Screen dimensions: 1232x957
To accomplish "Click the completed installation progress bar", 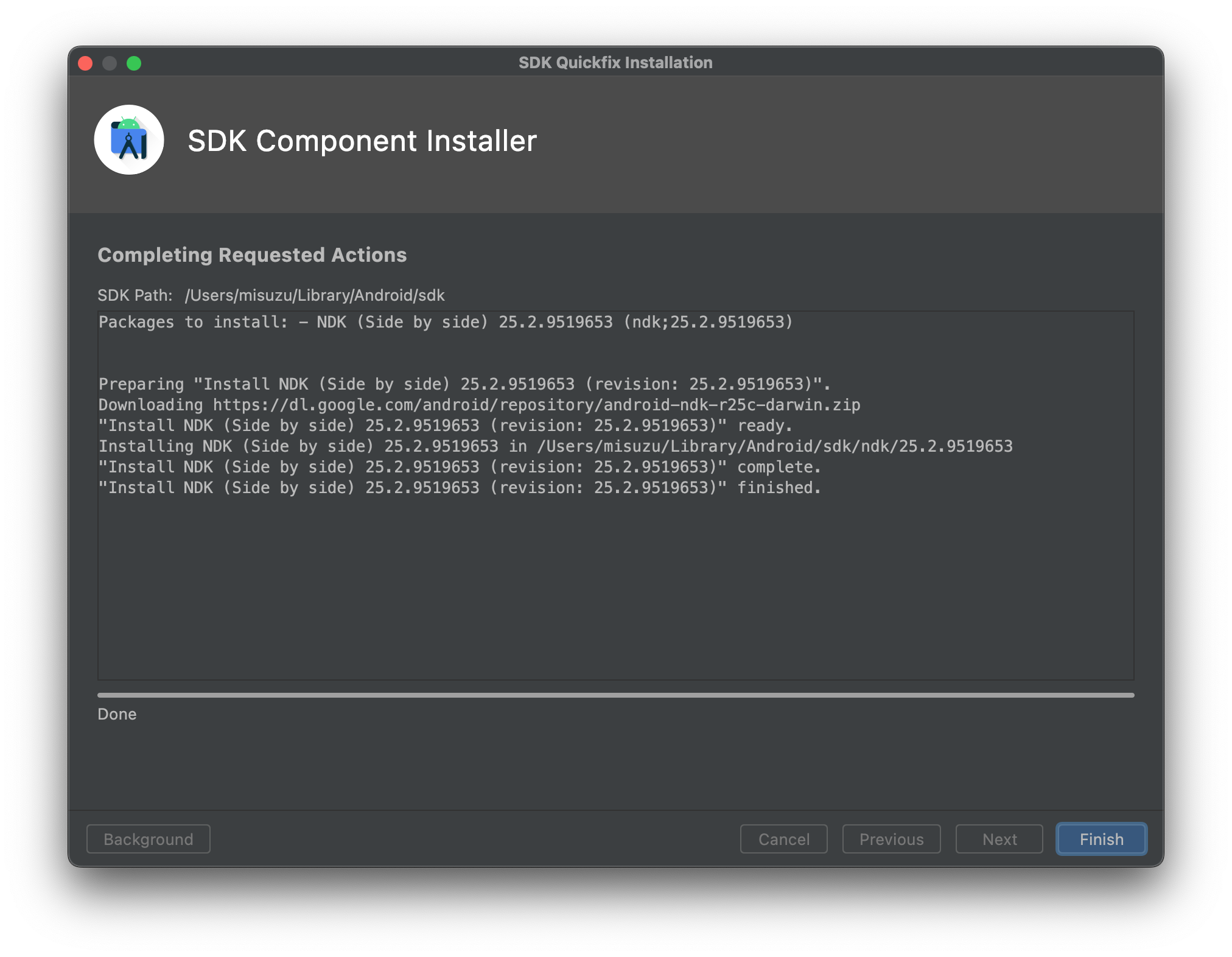I will pyautogui.click(x=615, y=695).
